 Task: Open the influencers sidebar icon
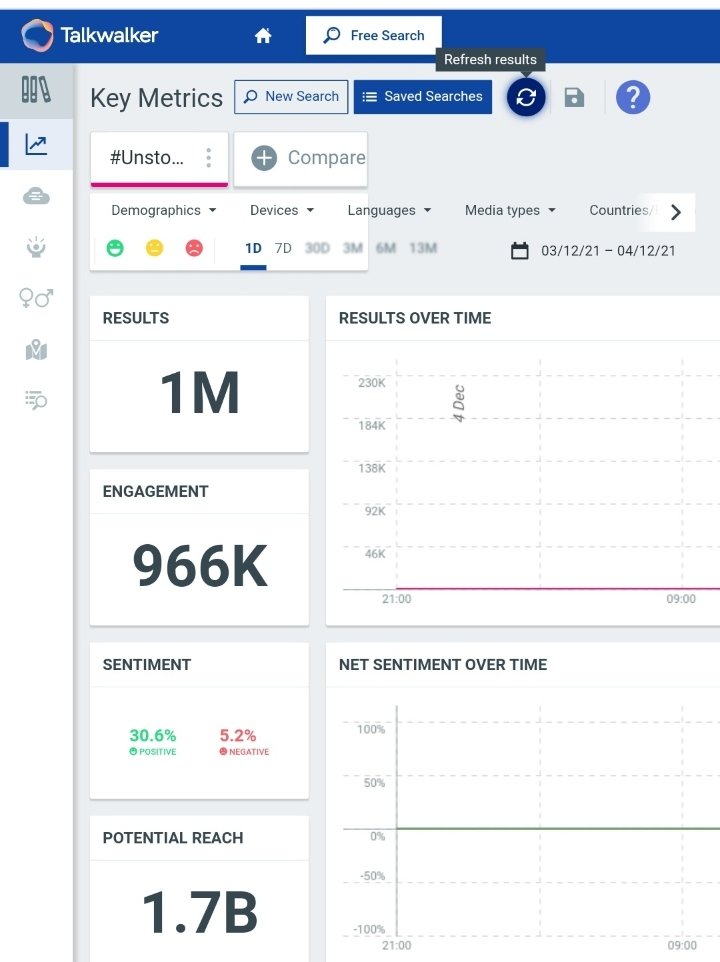(36, 247)
